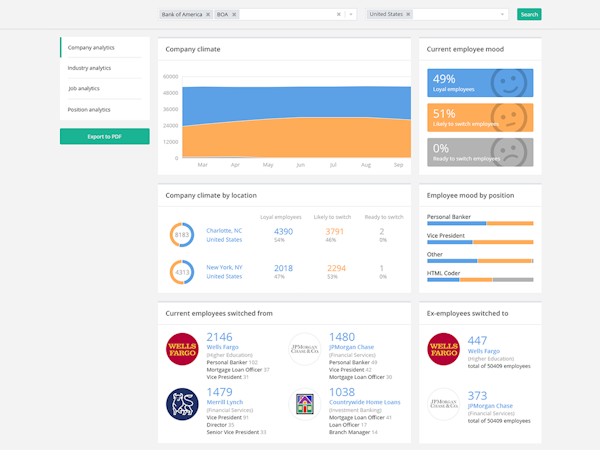Open the Countrywide Home Loans link
This screenshot has width=600, height=450.
pos(366,402)
